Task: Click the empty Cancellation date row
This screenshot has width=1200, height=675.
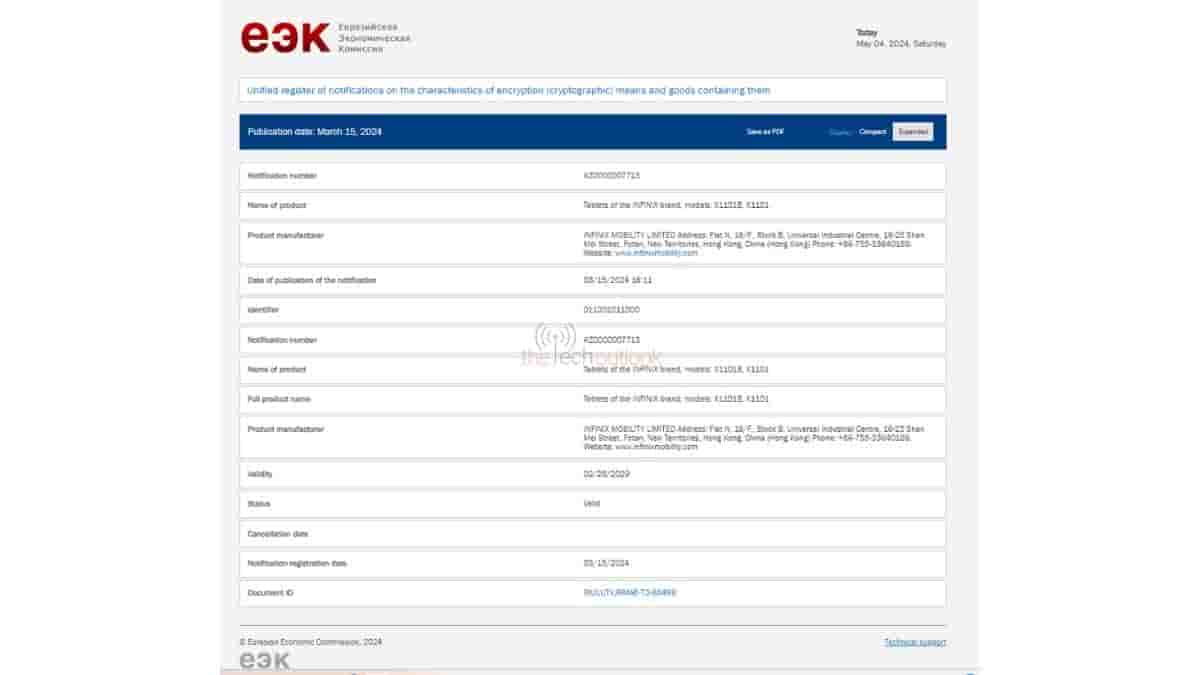Action: click(x=592, y=534)
